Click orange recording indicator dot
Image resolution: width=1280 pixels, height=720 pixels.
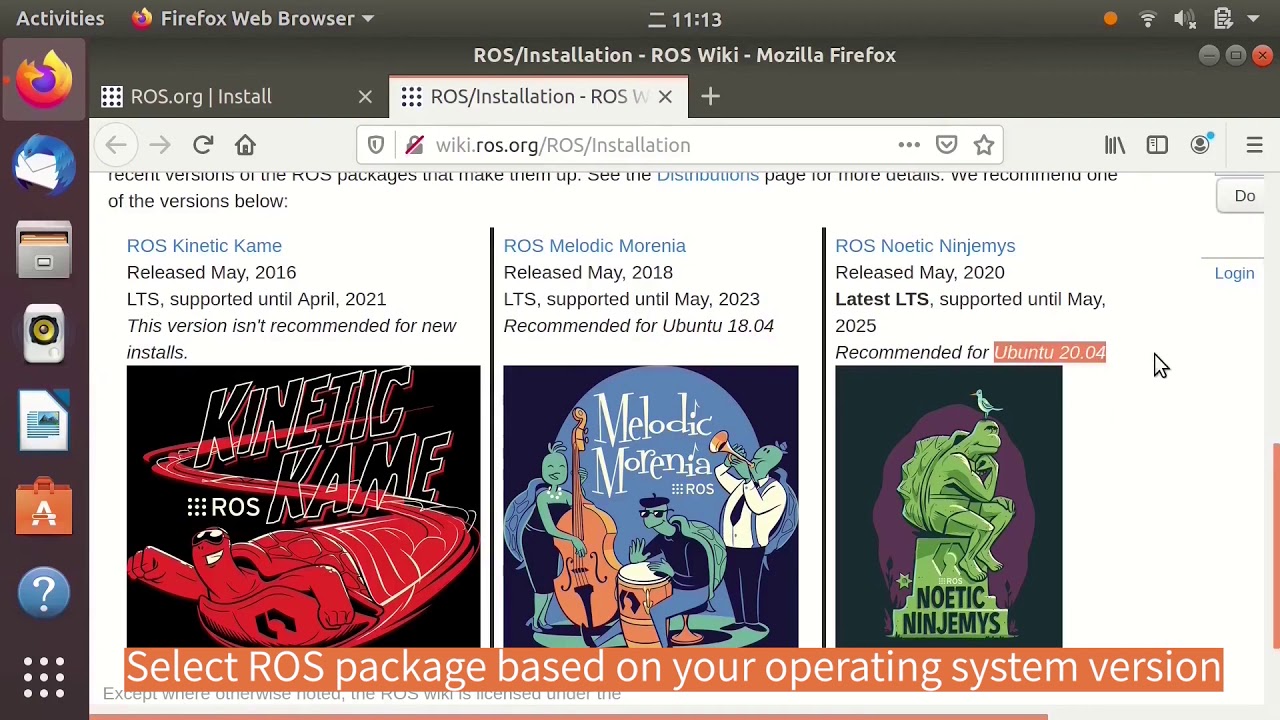point(1110,19)
